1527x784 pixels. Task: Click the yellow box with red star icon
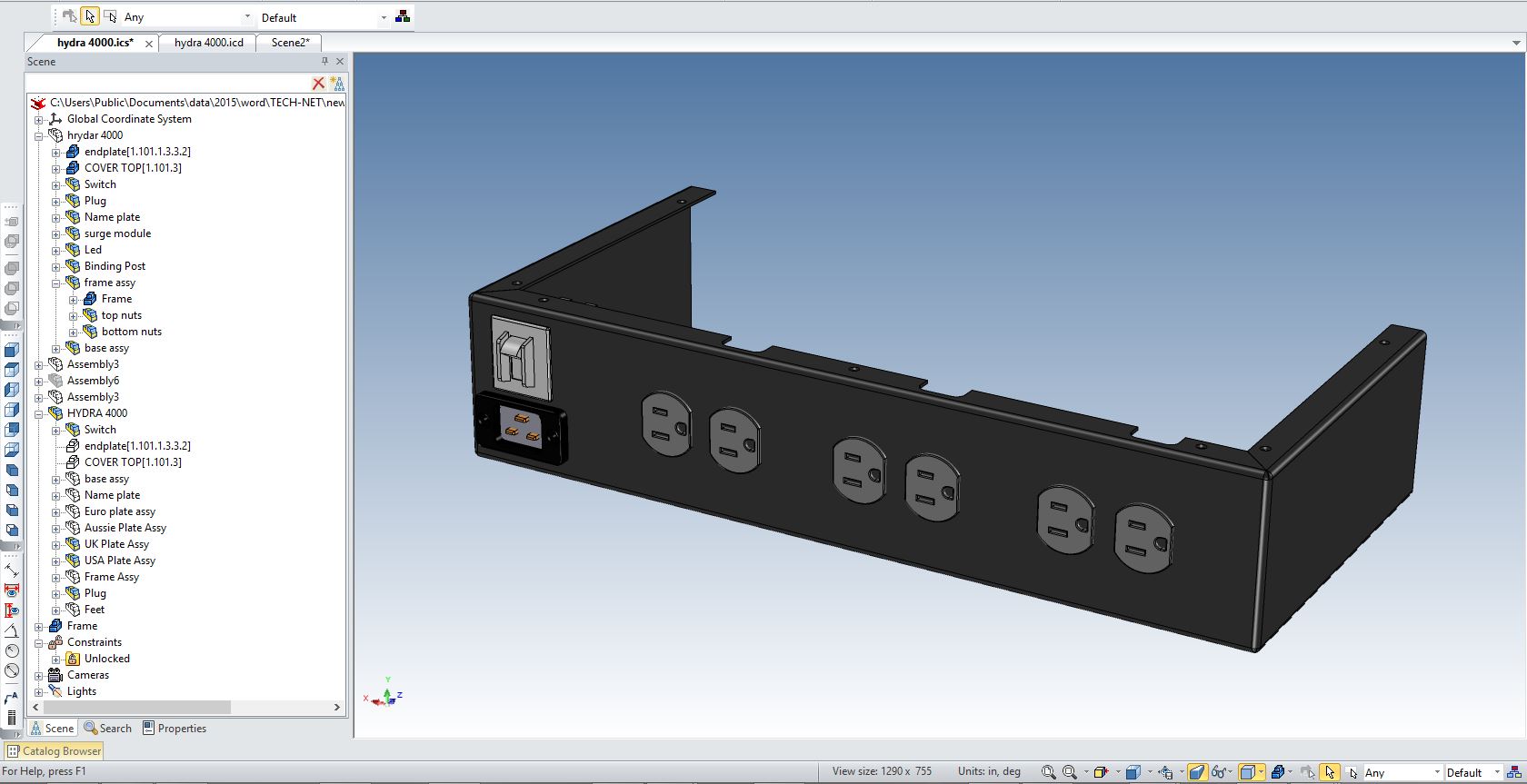1101,772
